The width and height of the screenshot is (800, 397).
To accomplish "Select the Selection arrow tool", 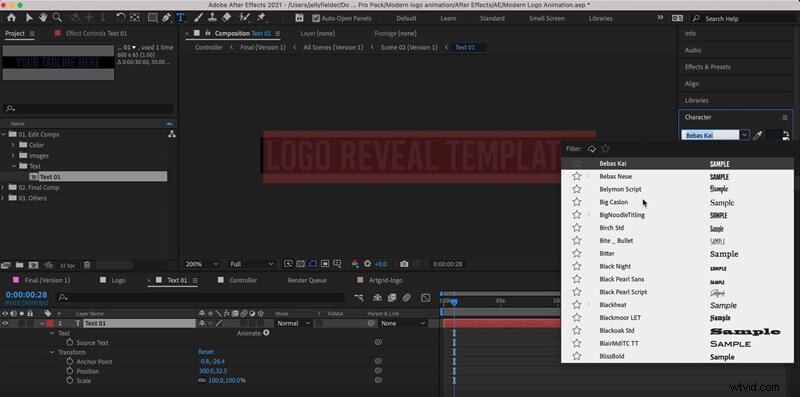I will 29,18.
